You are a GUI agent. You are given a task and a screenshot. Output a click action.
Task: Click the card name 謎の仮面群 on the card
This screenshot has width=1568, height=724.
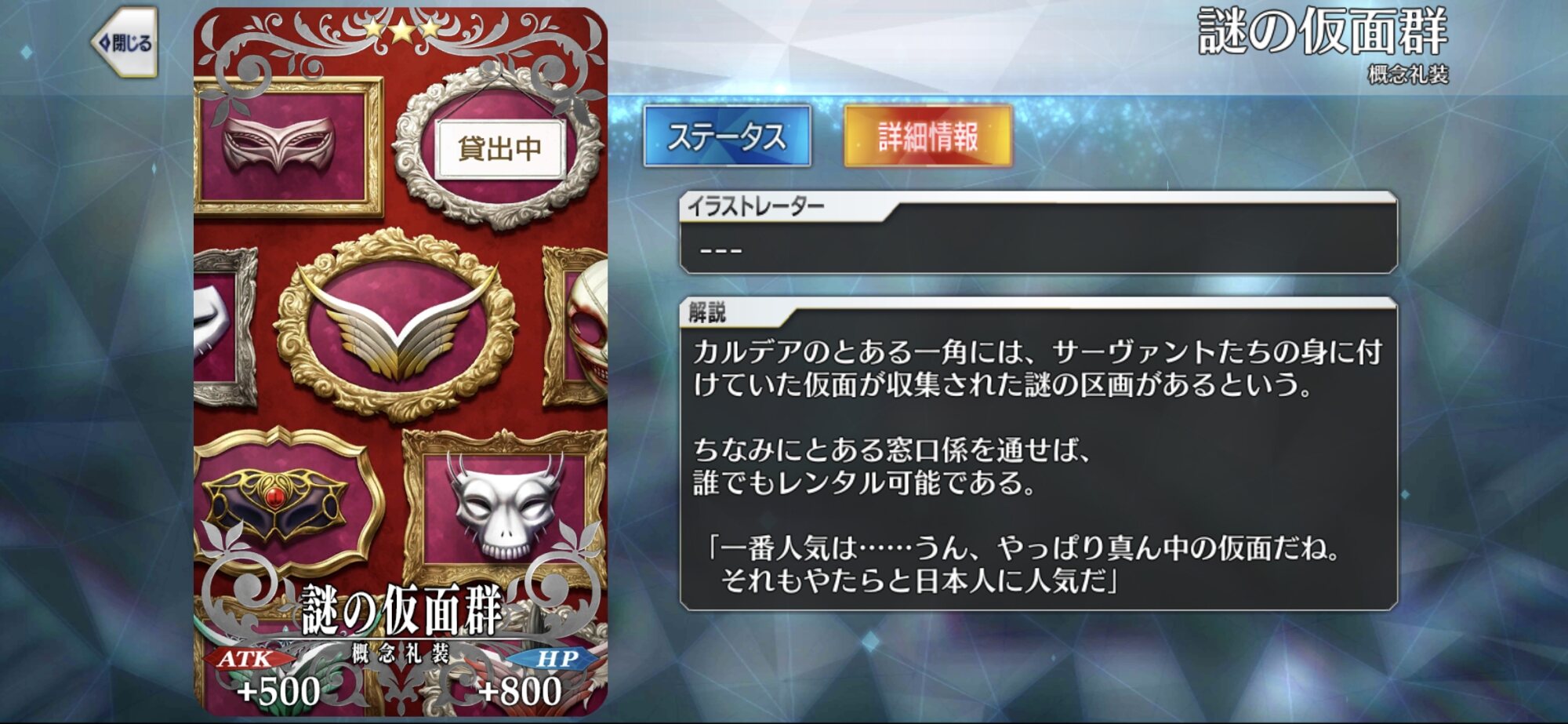(401, 610)
